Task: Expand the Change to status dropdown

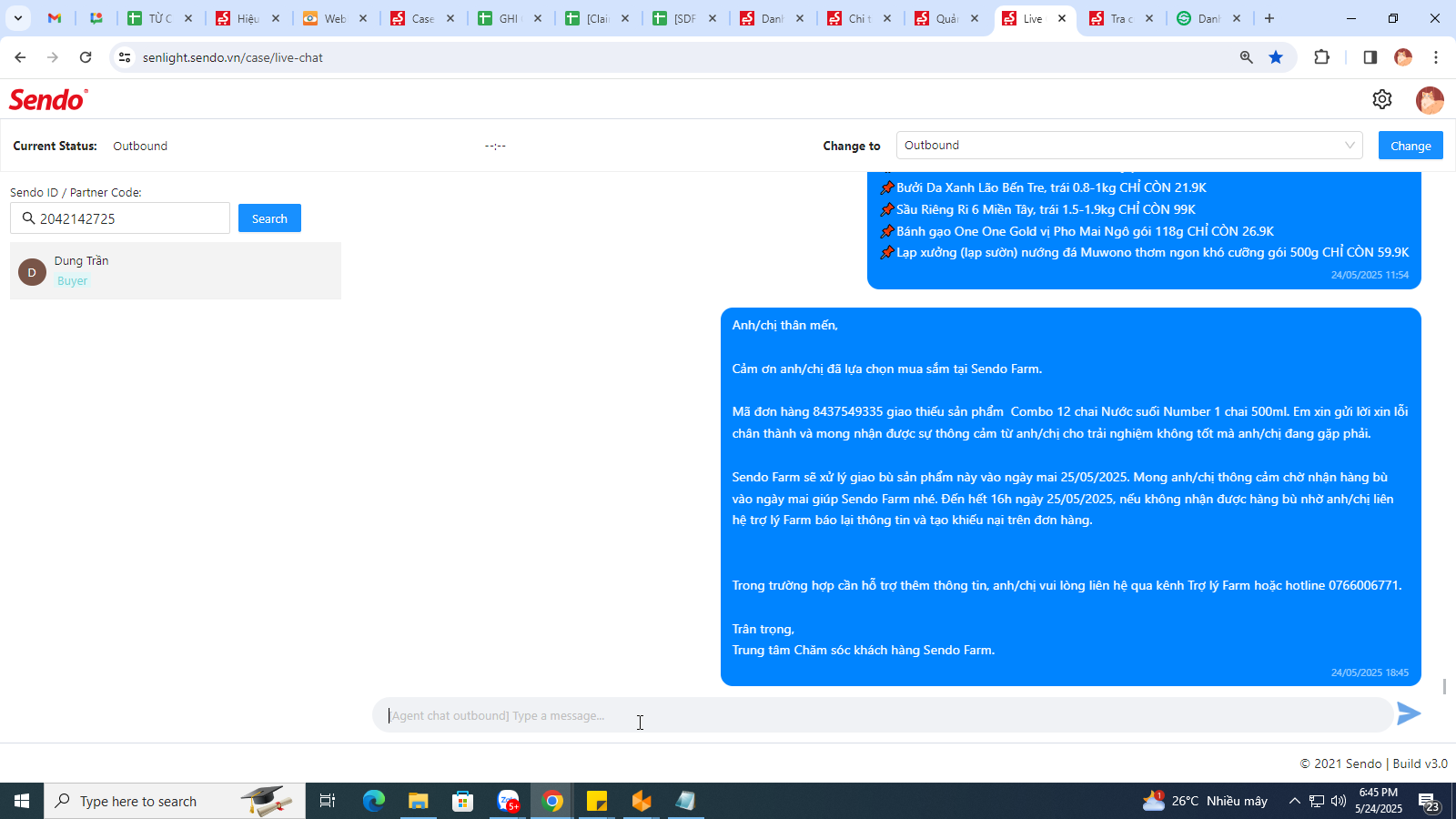Action: [1128, 146]
